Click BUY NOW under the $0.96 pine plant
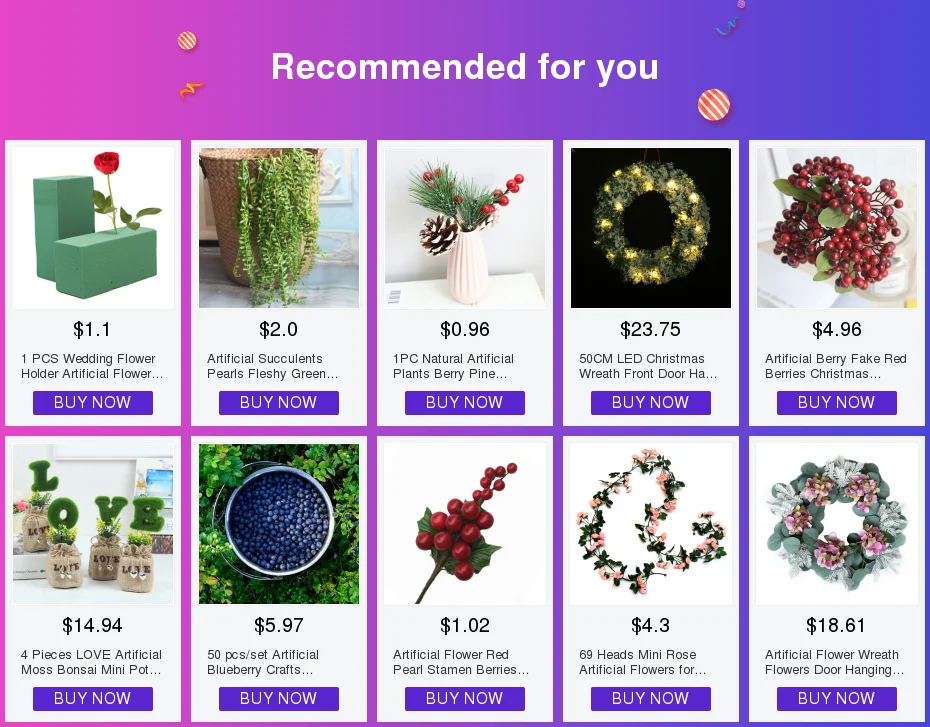Viewport: 930px width, 727px height. pyautogui.click(x=465, y=403)
